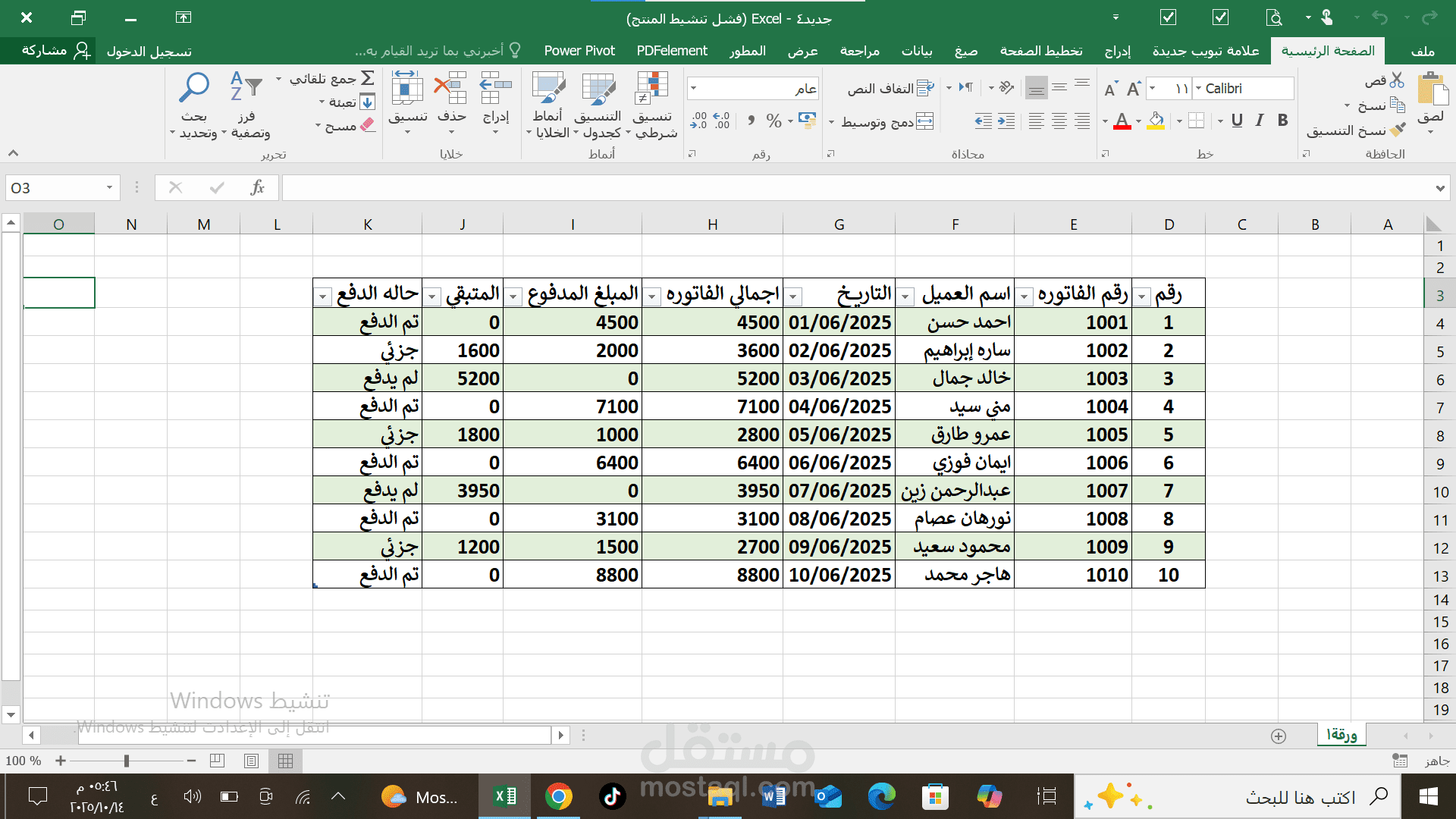
Task: Click the Name Box showing O3
Action: click(x=62, y=187)
